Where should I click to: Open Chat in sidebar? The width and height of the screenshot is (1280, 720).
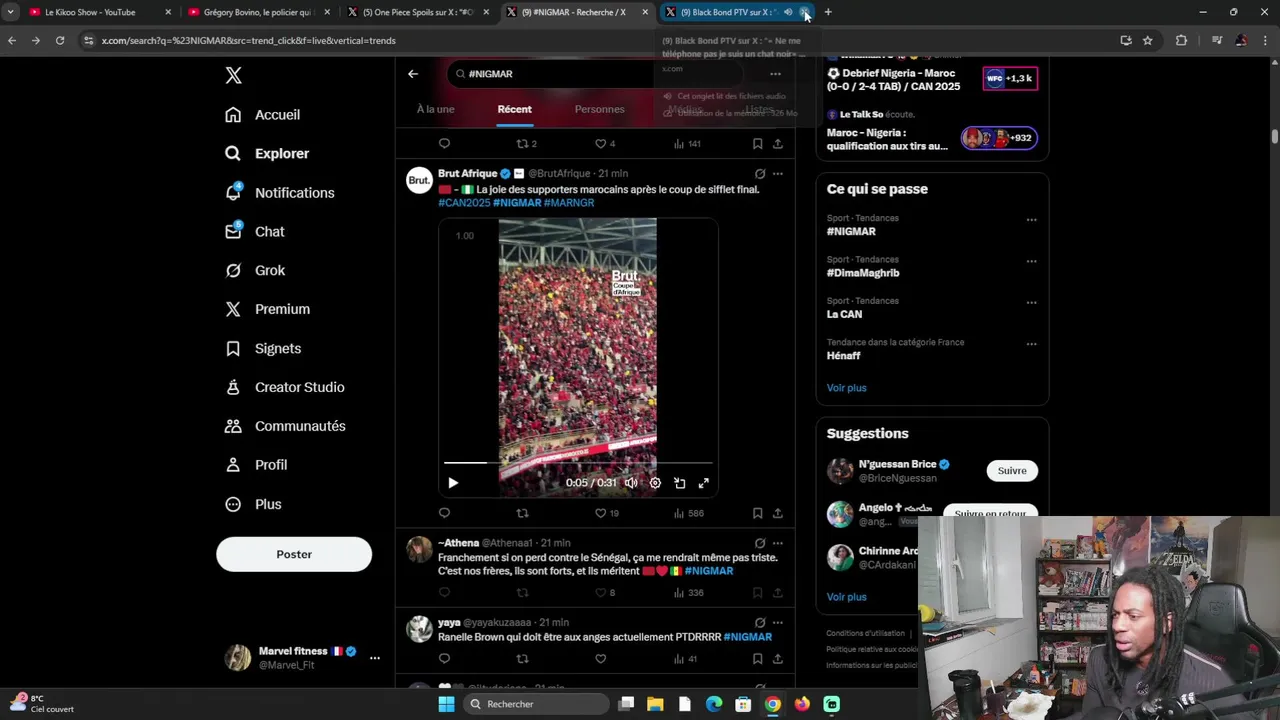255,232
